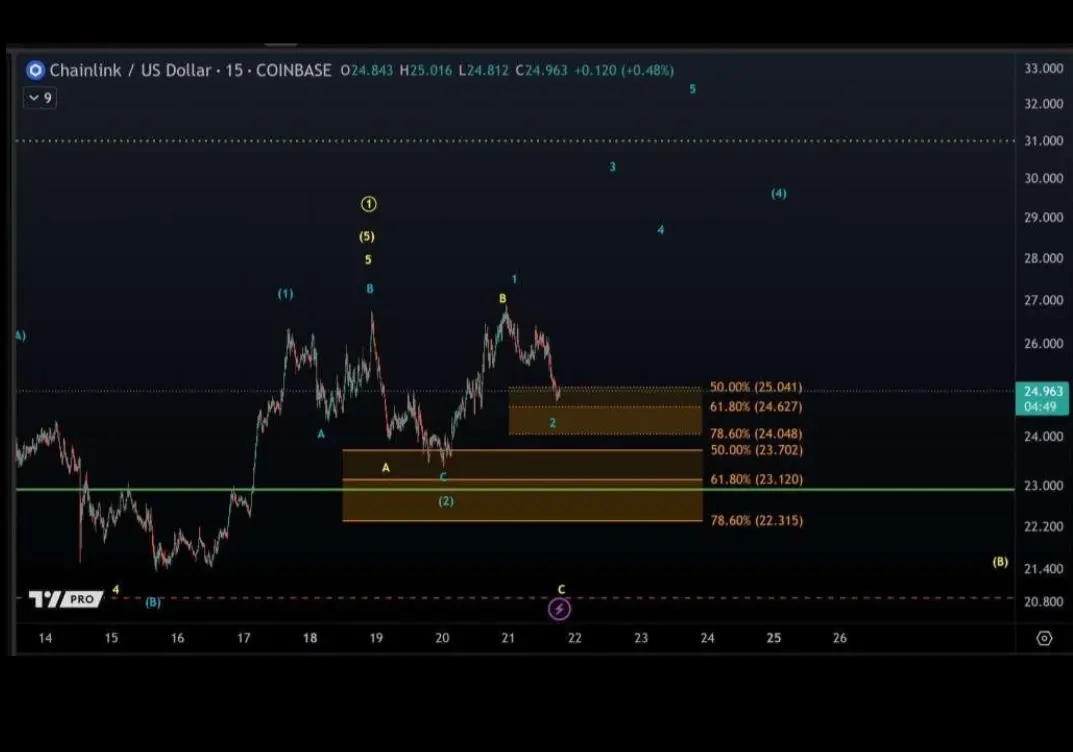Click 33.000 on the price axis

1044,68
